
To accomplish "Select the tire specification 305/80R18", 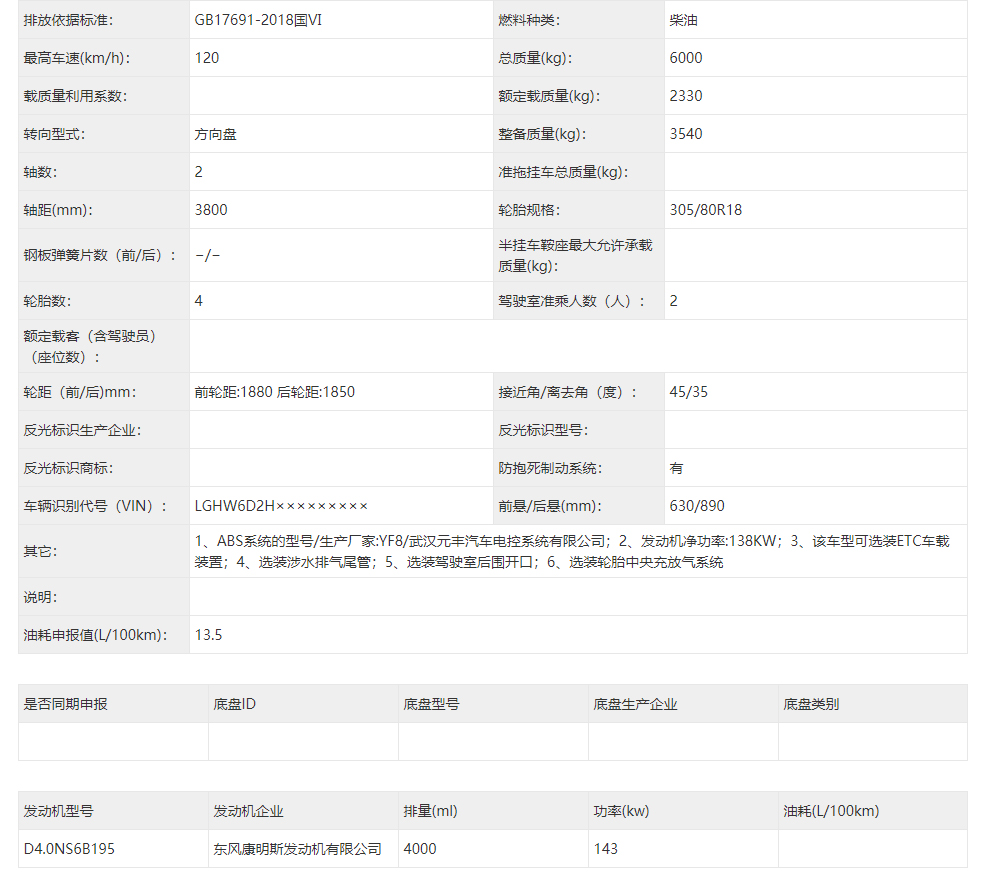I will (706, 210).
